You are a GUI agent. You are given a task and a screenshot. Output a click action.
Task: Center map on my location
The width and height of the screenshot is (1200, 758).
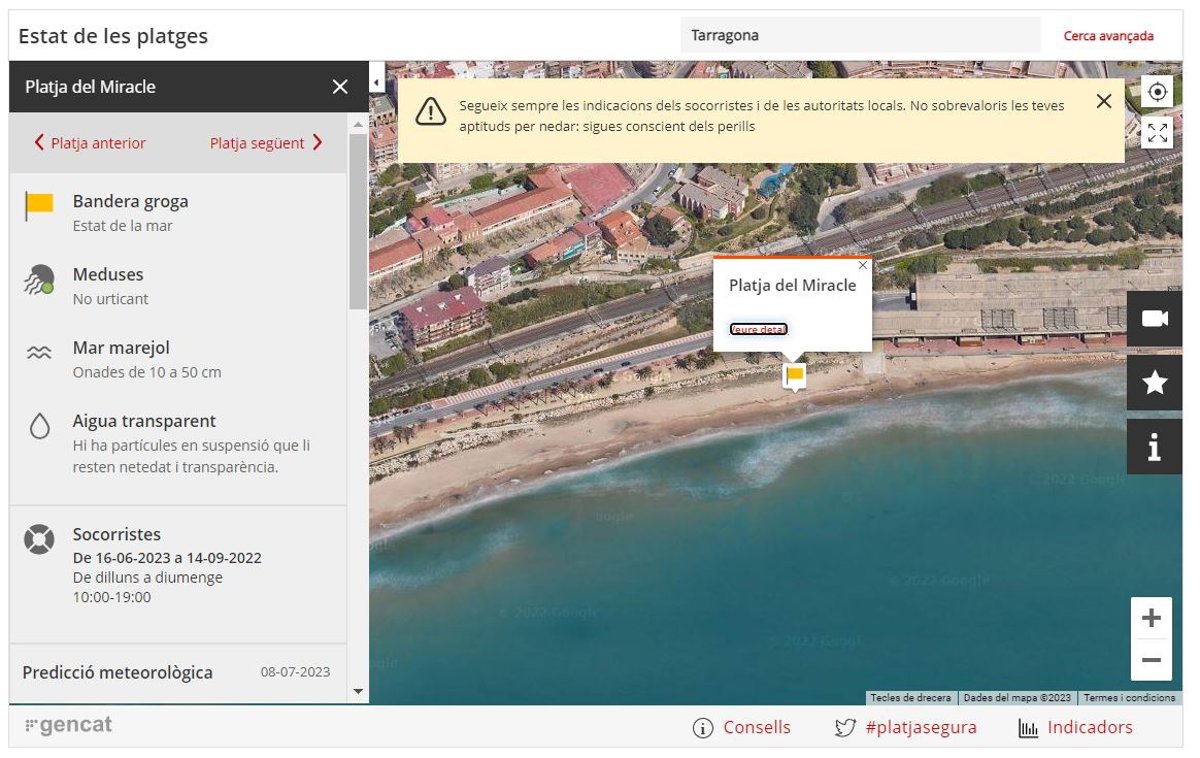coord(1157,92)
